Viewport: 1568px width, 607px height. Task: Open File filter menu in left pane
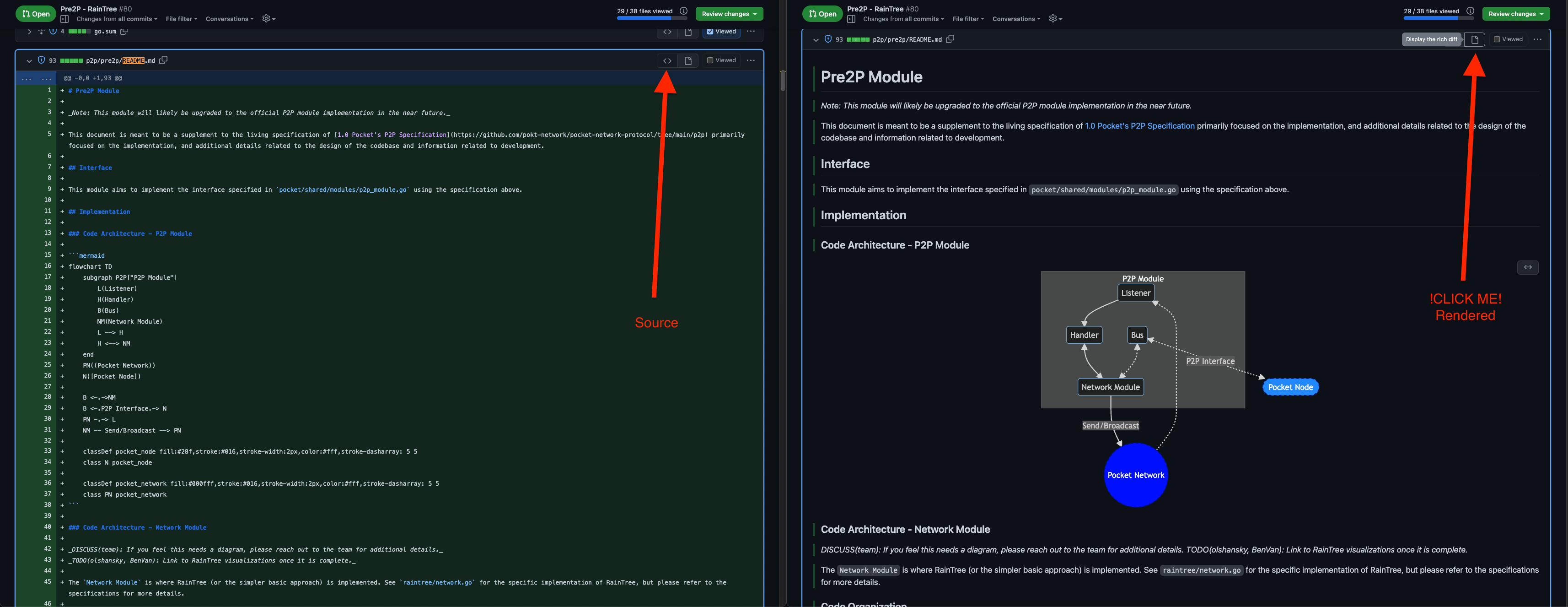click(x=182, y=19)
